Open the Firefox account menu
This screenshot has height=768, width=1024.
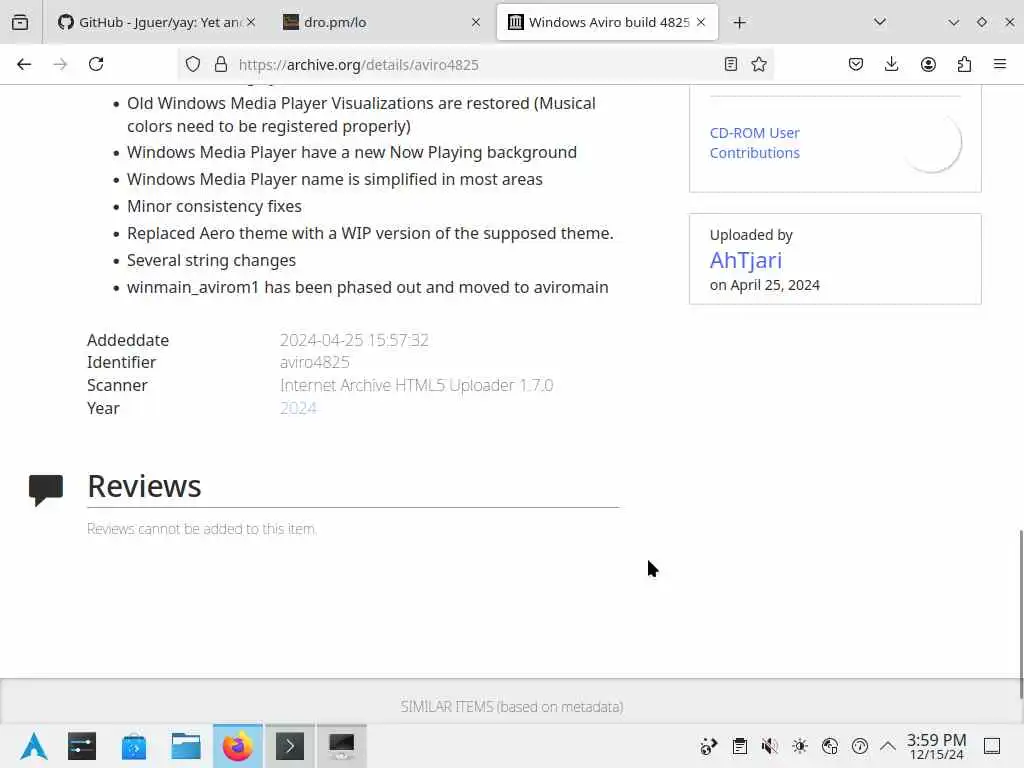tap(928, 64)
